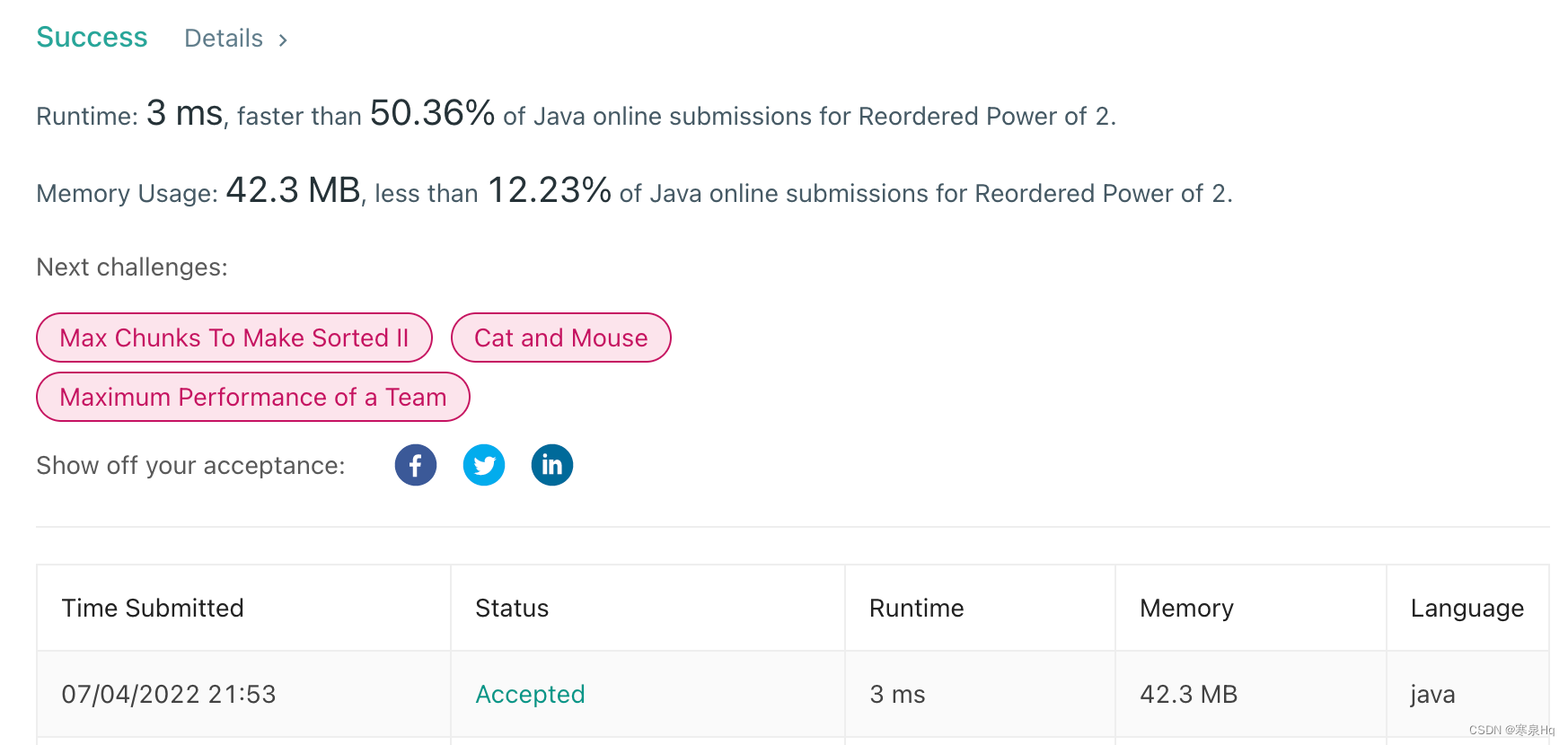Open the Details link
The height and width of the screenshot is (745, 1568).
[x=224, y=39]
